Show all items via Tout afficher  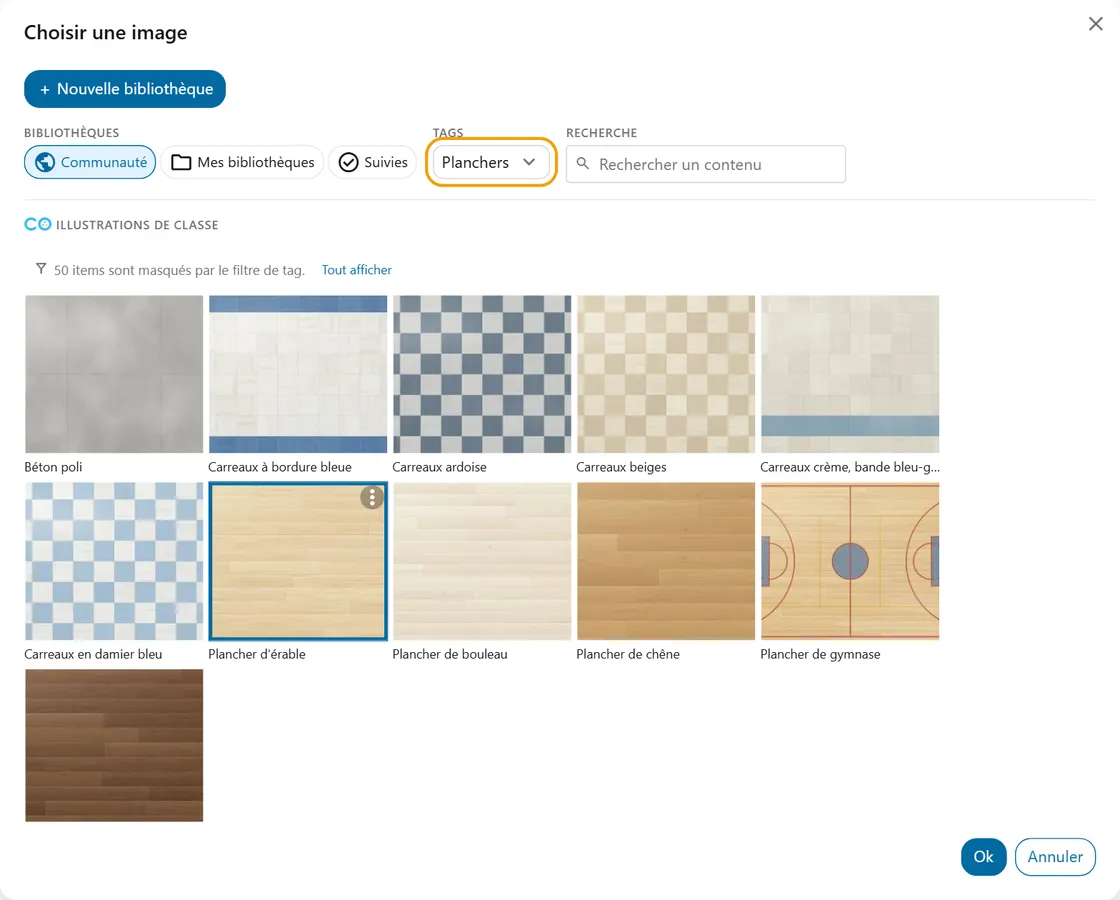point(356,270)
